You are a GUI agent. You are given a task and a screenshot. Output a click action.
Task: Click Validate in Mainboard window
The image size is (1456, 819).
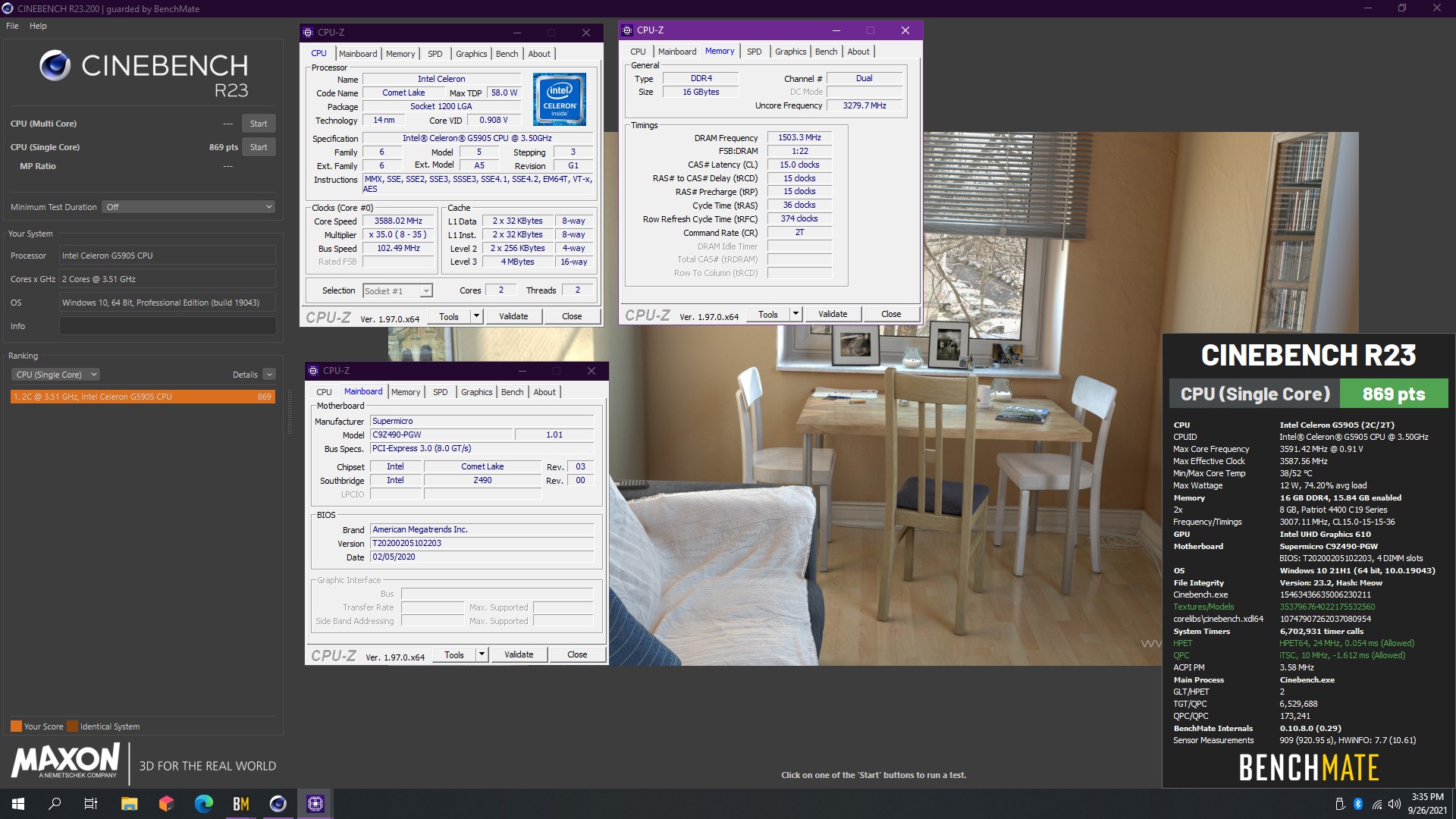[x=519, y=654]
